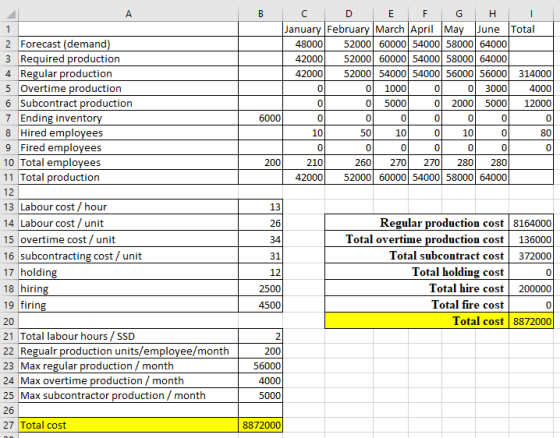The image size is (560, 438).
Task: Select the 'Fired employees' label cell
Action: [x=129, y=148]
